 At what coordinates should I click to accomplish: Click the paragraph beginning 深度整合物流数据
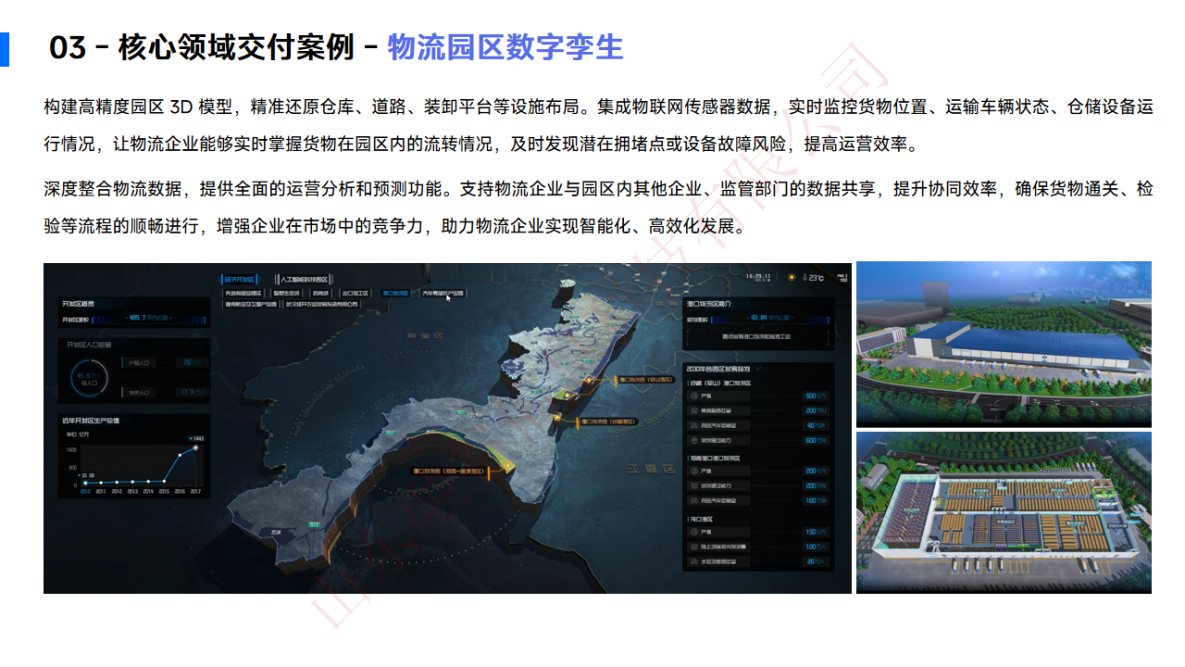click(x=599, y=208)
